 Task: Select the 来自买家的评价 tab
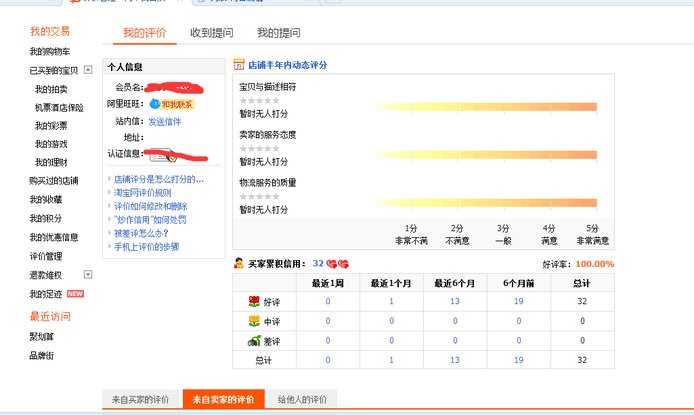[x=140, y=400]
